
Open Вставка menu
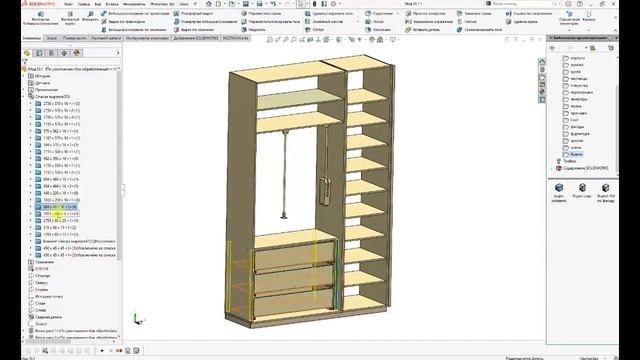[112, 4]
